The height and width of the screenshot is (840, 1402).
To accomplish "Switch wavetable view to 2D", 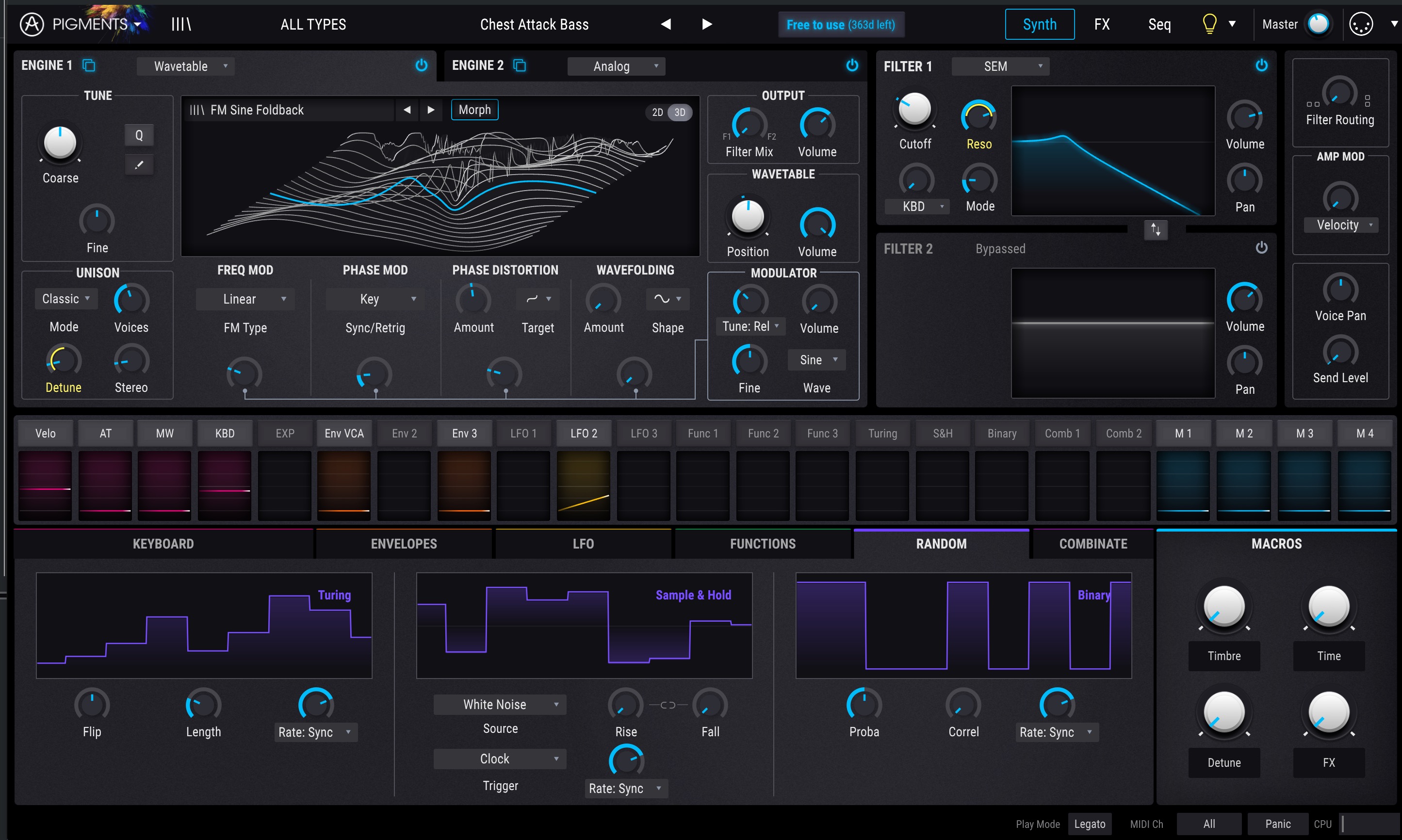I will 657,112.
